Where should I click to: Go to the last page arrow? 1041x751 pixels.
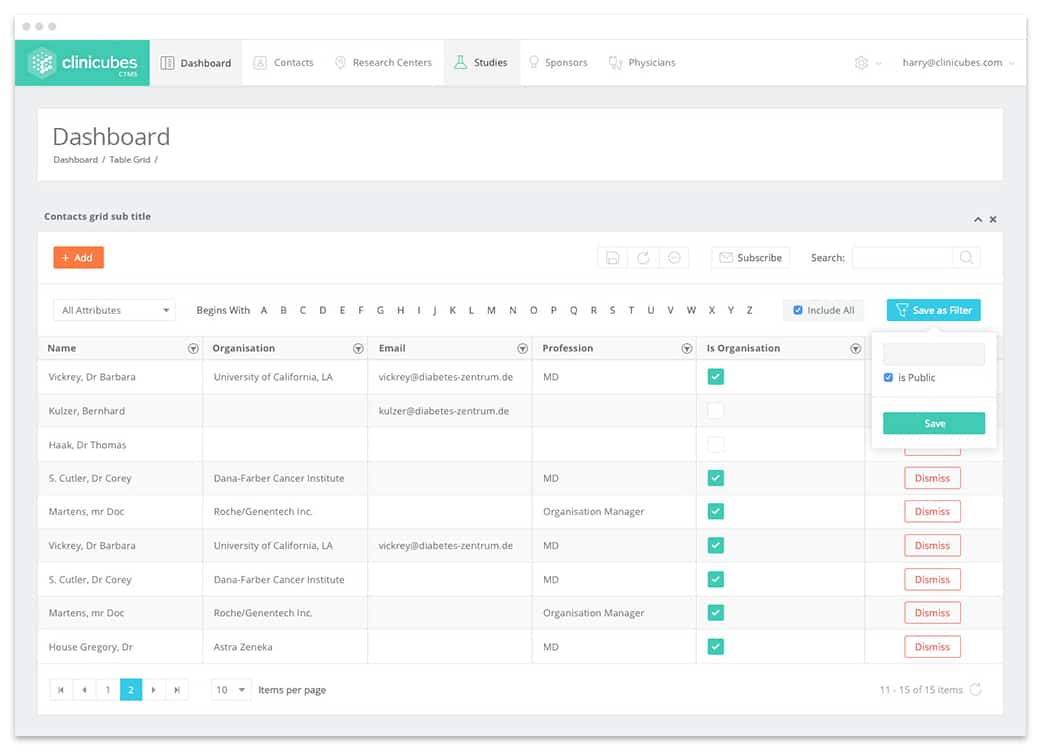click(177, 690)
